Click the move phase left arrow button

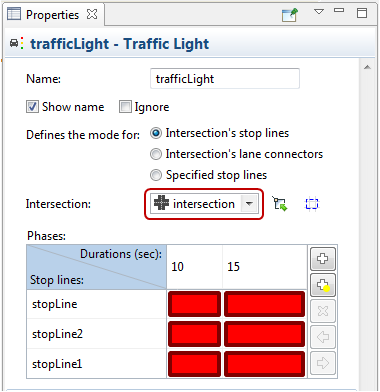[x=323, y=337]
